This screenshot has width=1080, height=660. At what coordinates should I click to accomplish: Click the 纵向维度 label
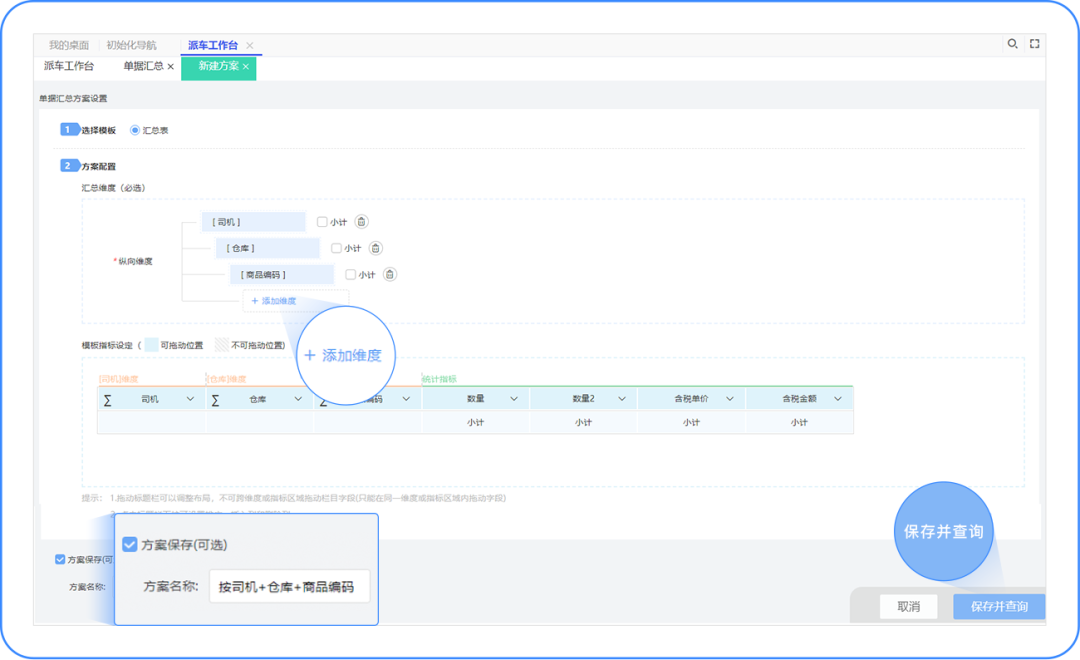point(135,261)
